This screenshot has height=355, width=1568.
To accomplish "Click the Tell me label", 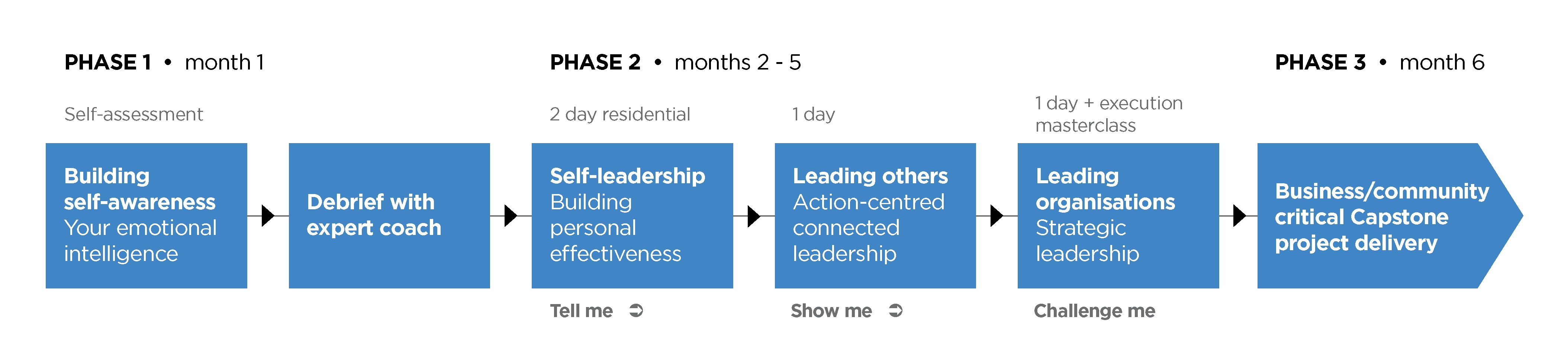I will [x=581, y=310].
